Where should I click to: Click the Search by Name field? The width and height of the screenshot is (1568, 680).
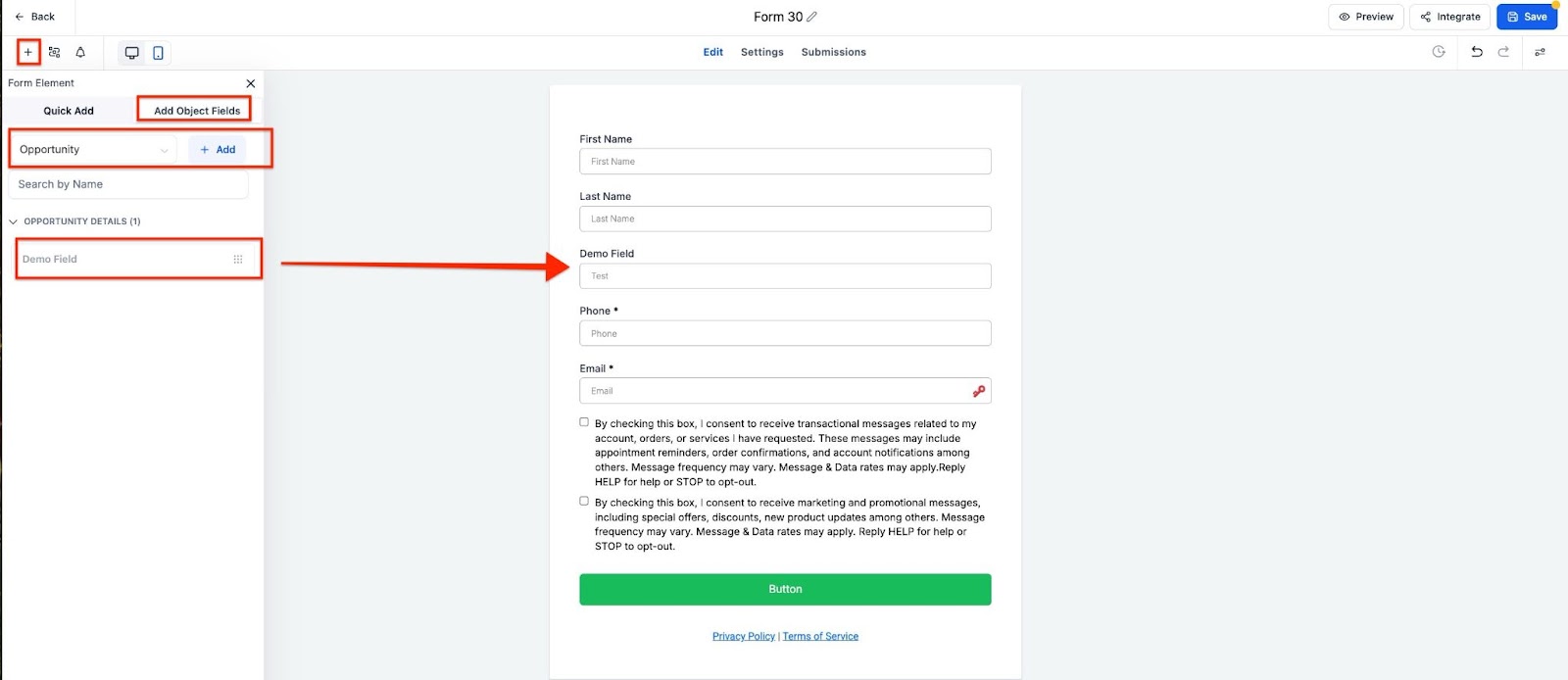pos(128,184)
